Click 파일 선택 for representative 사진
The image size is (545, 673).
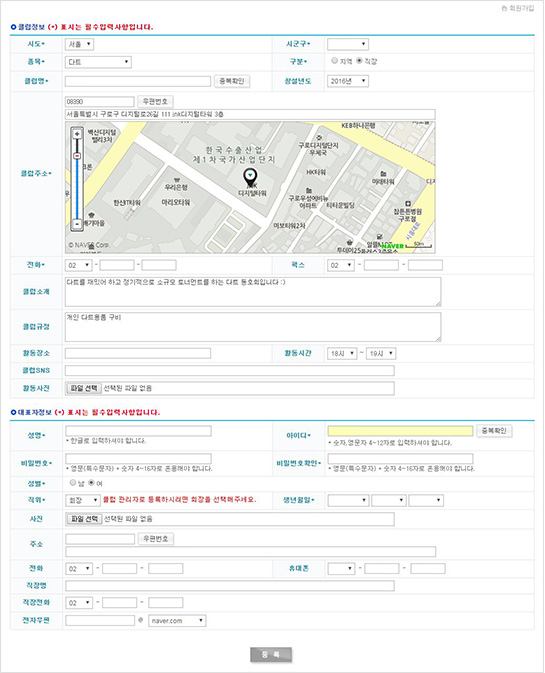84,519
